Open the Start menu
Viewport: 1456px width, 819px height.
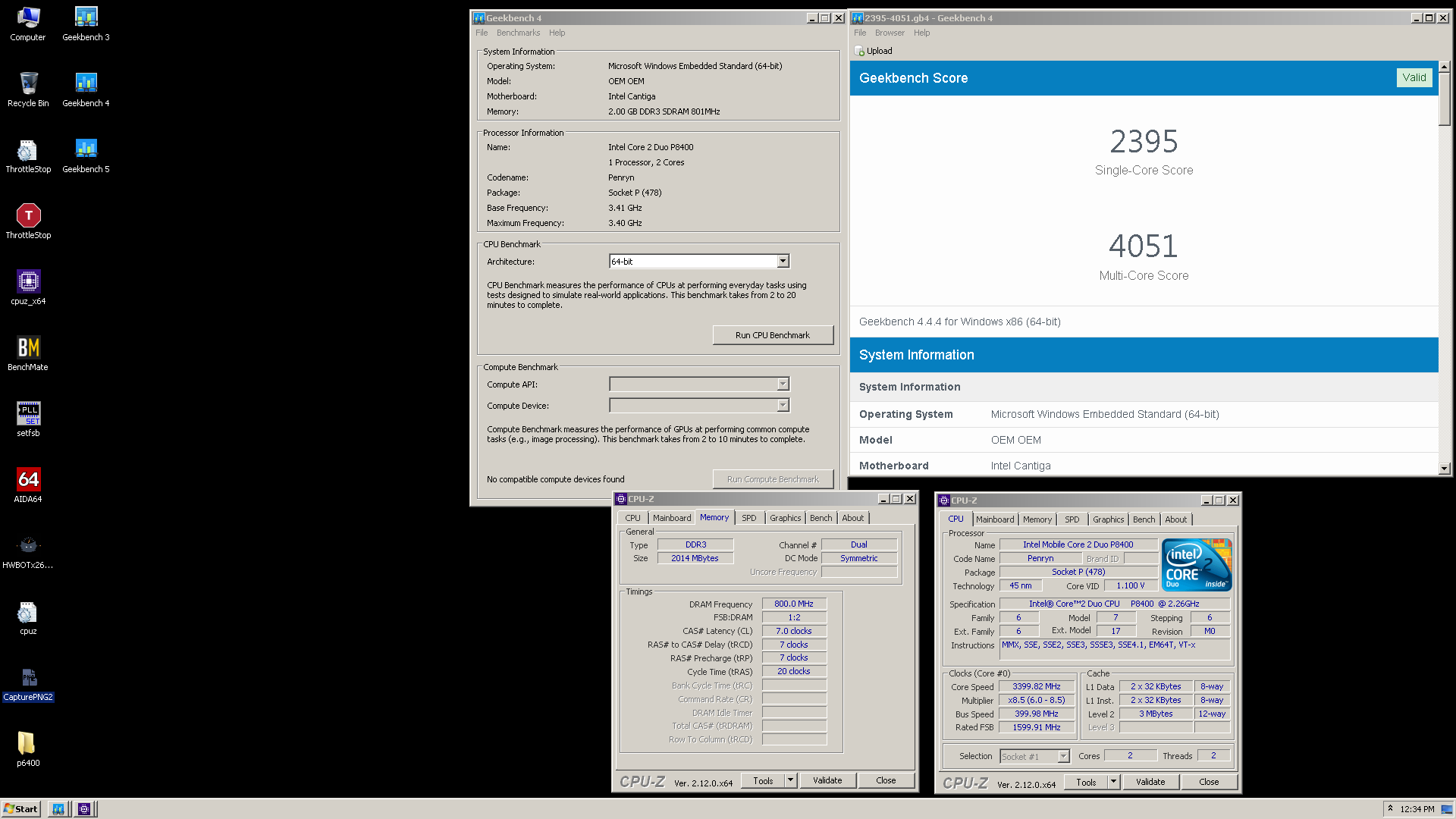(x=20, y=809)
